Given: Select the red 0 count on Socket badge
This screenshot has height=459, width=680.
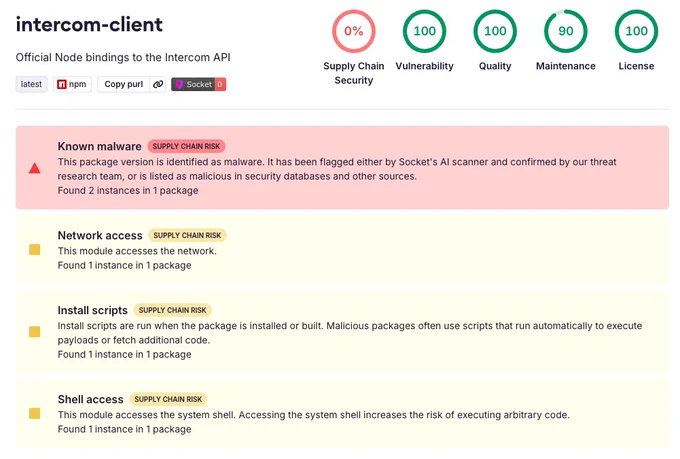Looking at the screenshot, I should [220, 84].
